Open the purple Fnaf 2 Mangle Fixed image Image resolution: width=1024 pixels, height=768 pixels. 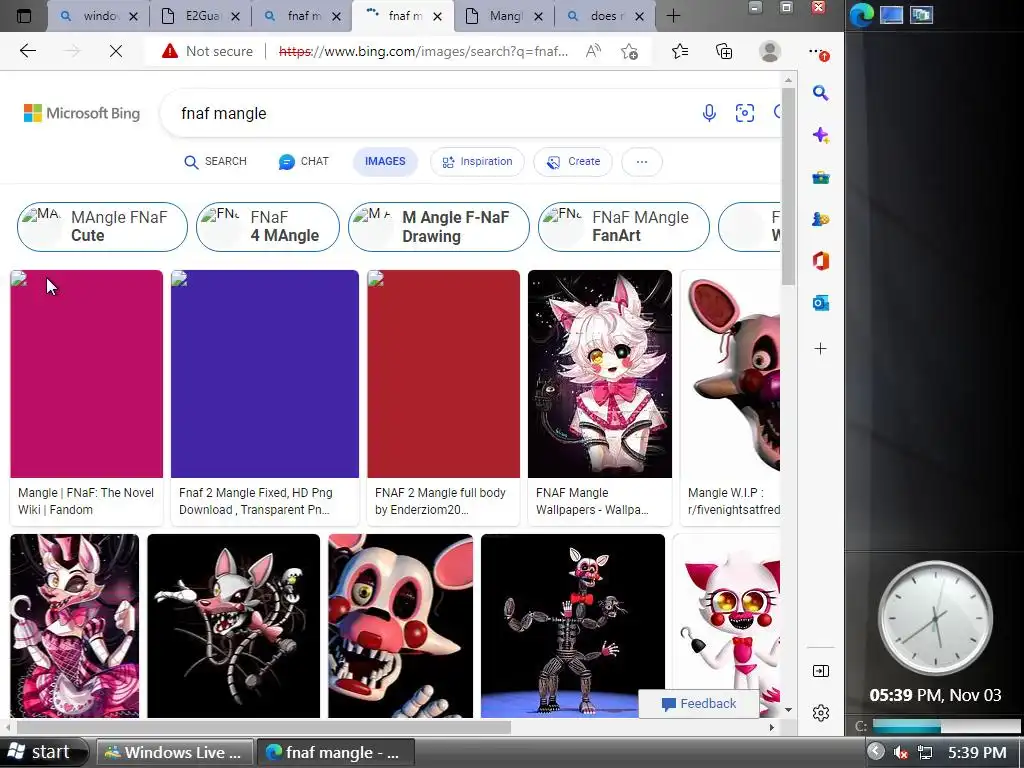pyautogui.click(x=265, y=374)
